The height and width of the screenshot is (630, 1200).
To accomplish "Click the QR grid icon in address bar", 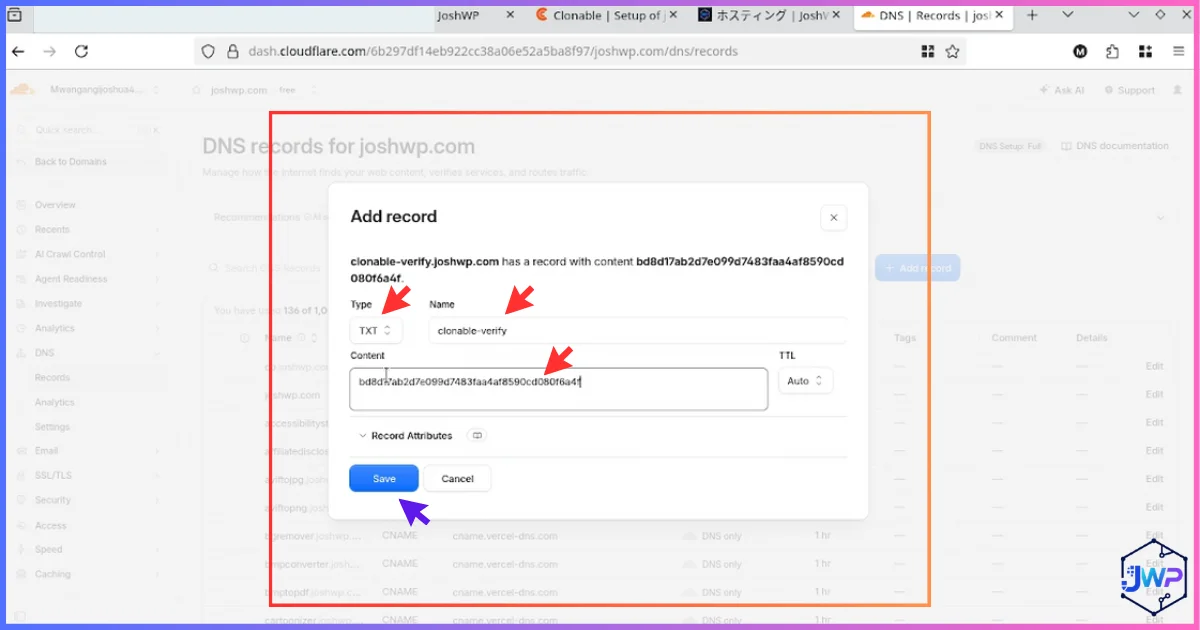I will coord(928,51).
